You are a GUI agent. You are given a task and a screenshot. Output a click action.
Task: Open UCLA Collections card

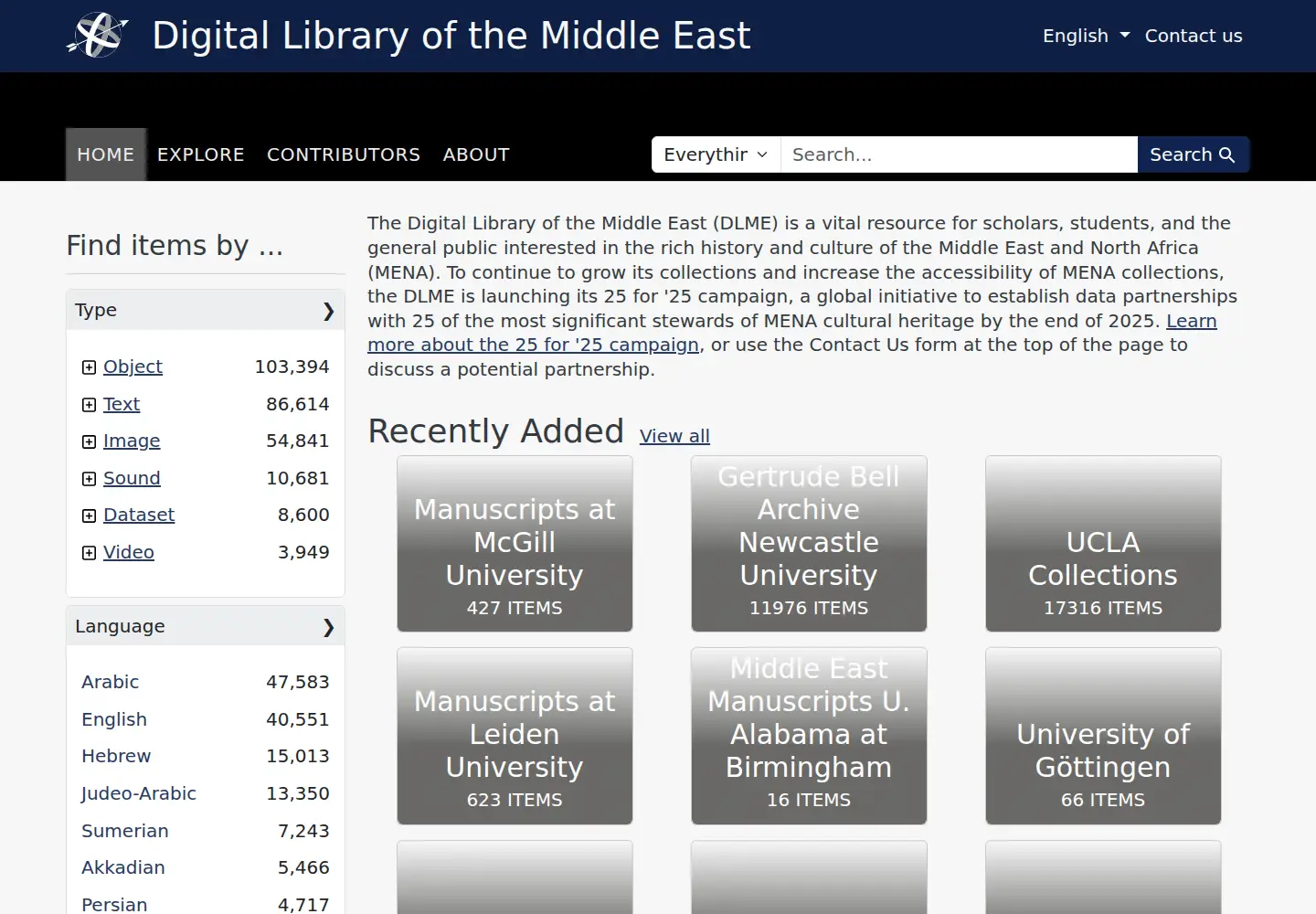coord(1103,544)
